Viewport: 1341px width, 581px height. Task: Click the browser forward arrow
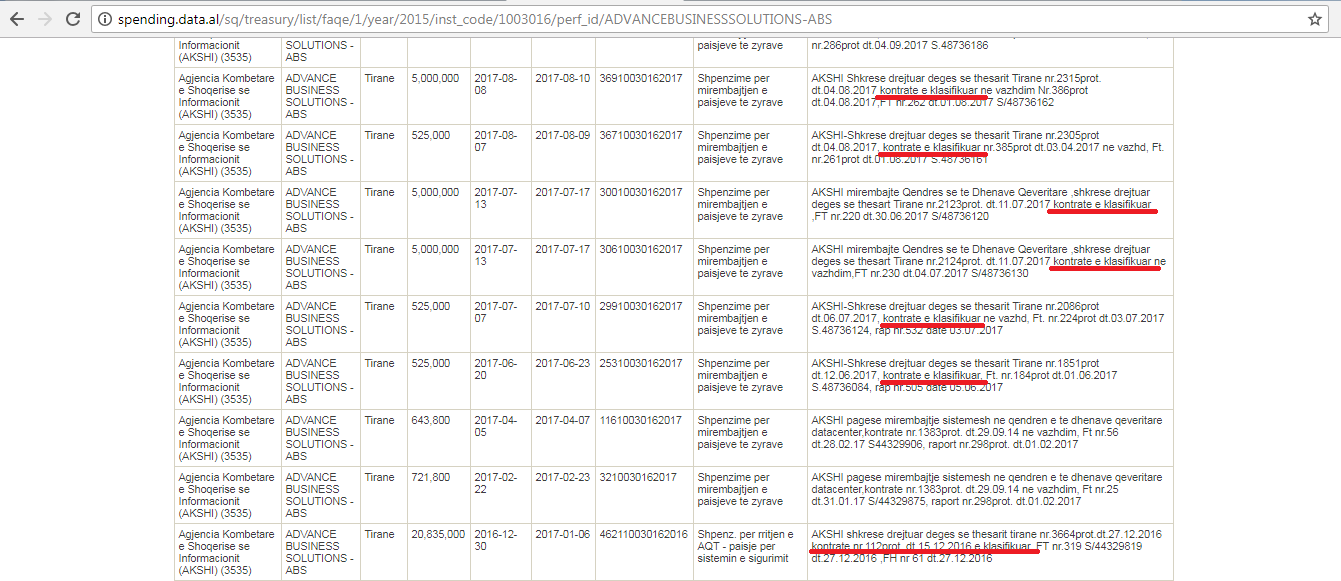(44, 19)
